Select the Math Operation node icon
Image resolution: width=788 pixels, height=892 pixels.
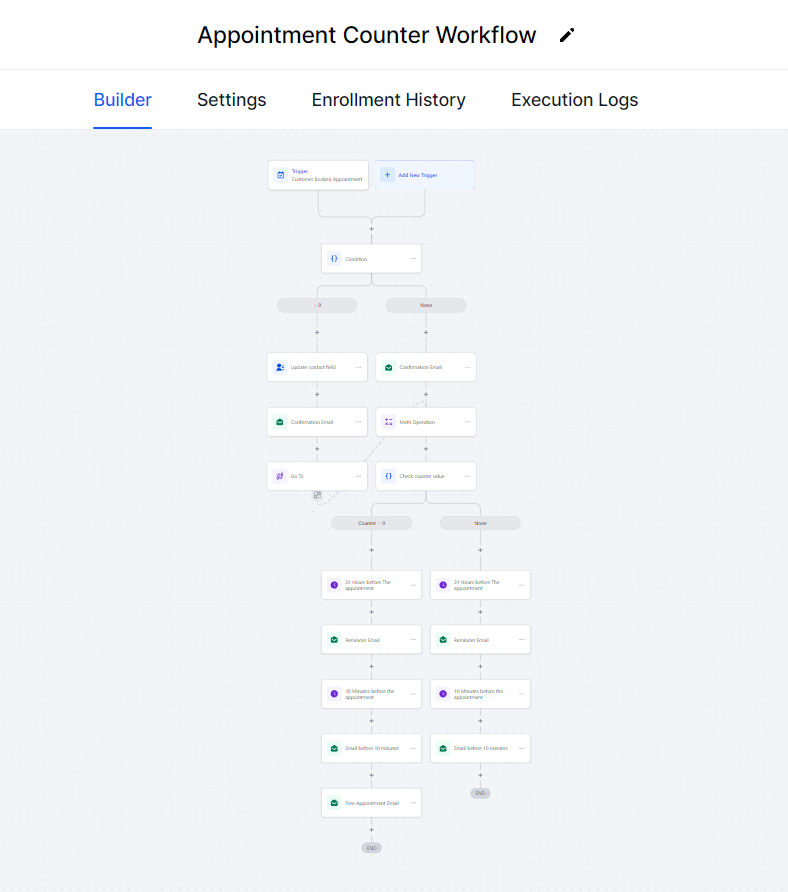click(388, 421)
